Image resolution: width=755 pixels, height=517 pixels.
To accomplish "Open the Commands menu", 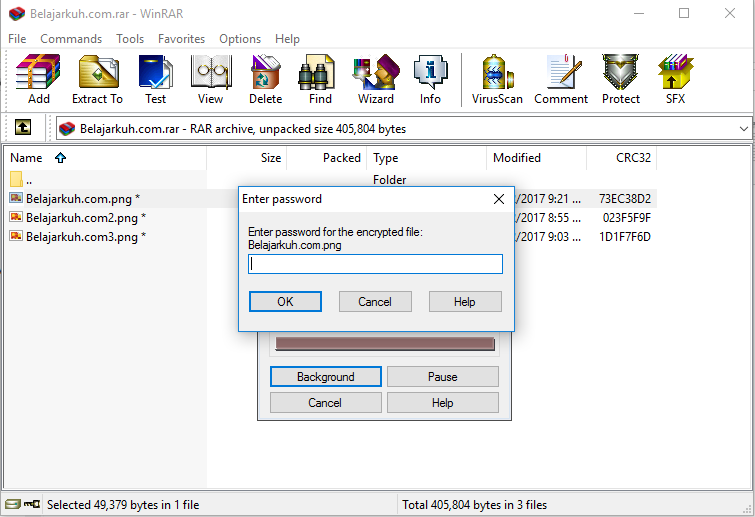I will click(71, 39).
